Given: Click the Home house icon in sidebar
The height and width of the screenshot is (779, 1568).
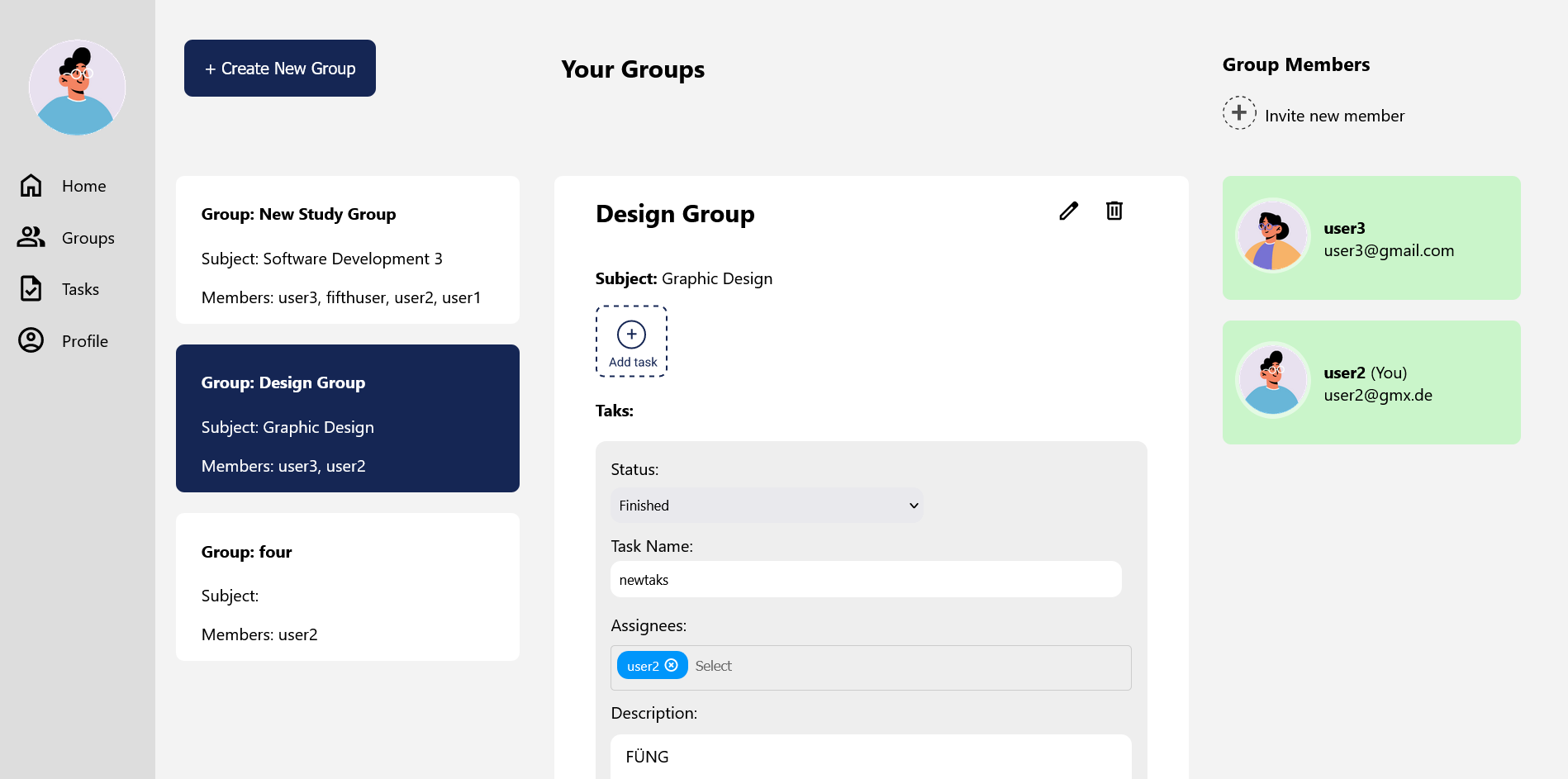Looking at the screenshot, I should pos(31,186).
